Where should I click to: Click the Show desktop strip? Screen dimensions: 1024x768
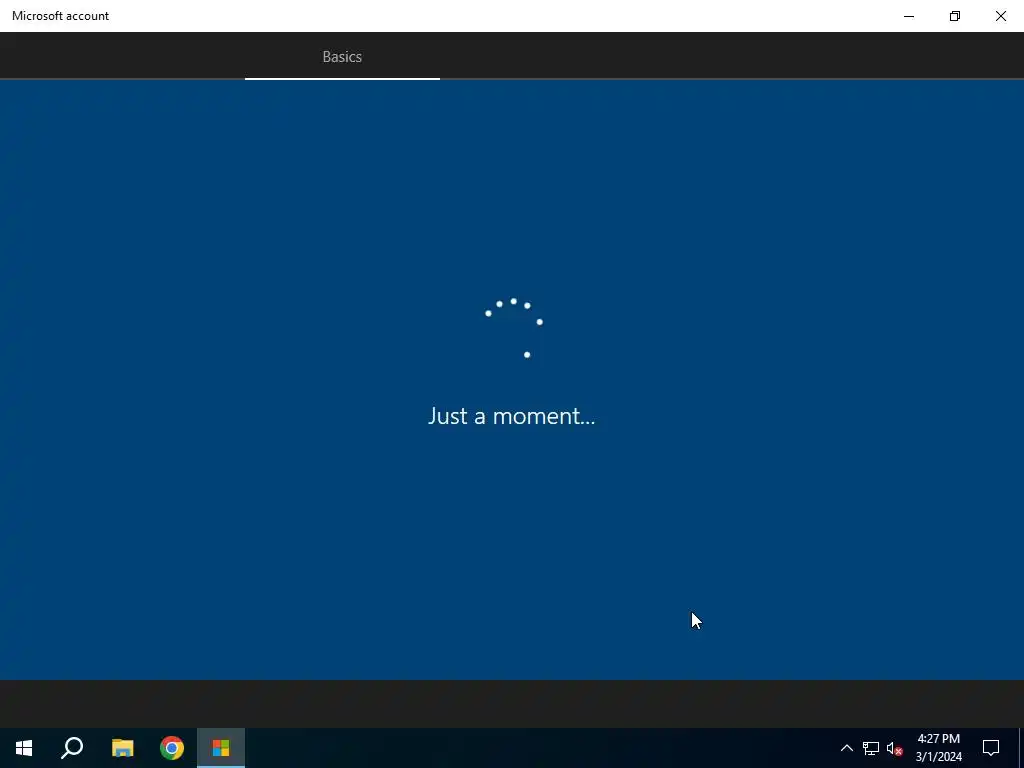pos(1021,748)
